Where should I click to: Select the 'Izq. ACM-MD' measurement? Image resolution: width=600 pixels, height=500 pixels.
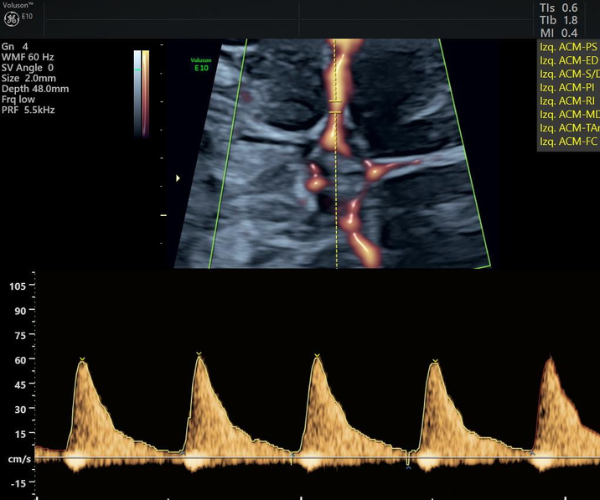click(569, 114)
